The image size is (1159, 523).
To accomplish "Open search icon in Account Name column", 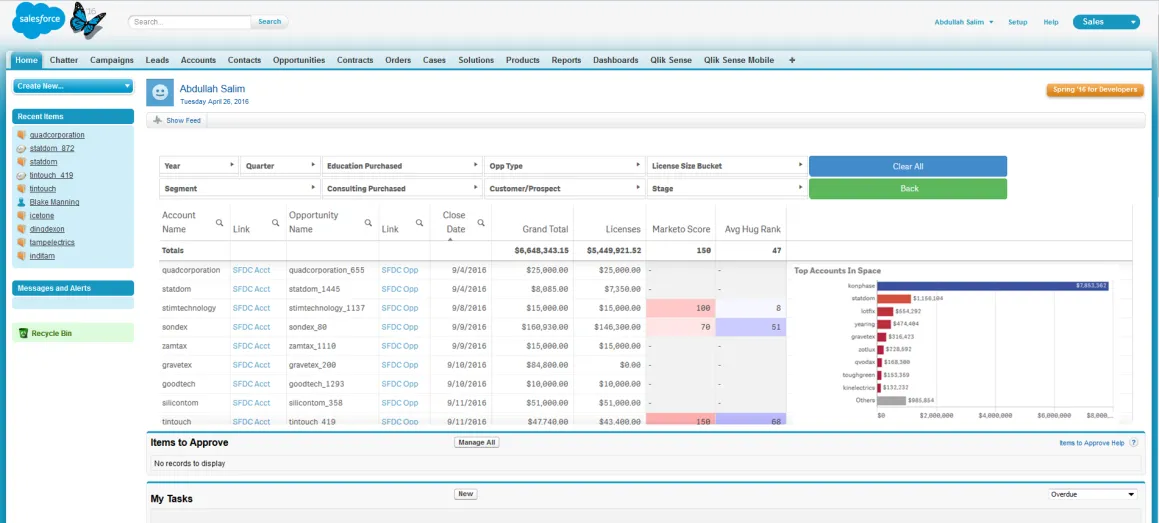I will click(x=220, y=222).
